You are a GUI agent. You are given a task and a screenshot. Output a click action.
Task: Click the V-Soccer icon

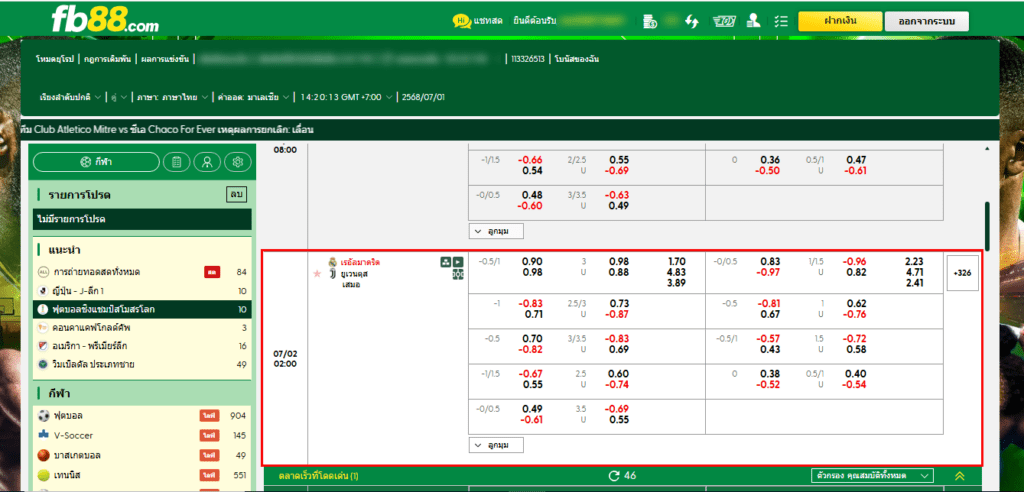[44, 435]
